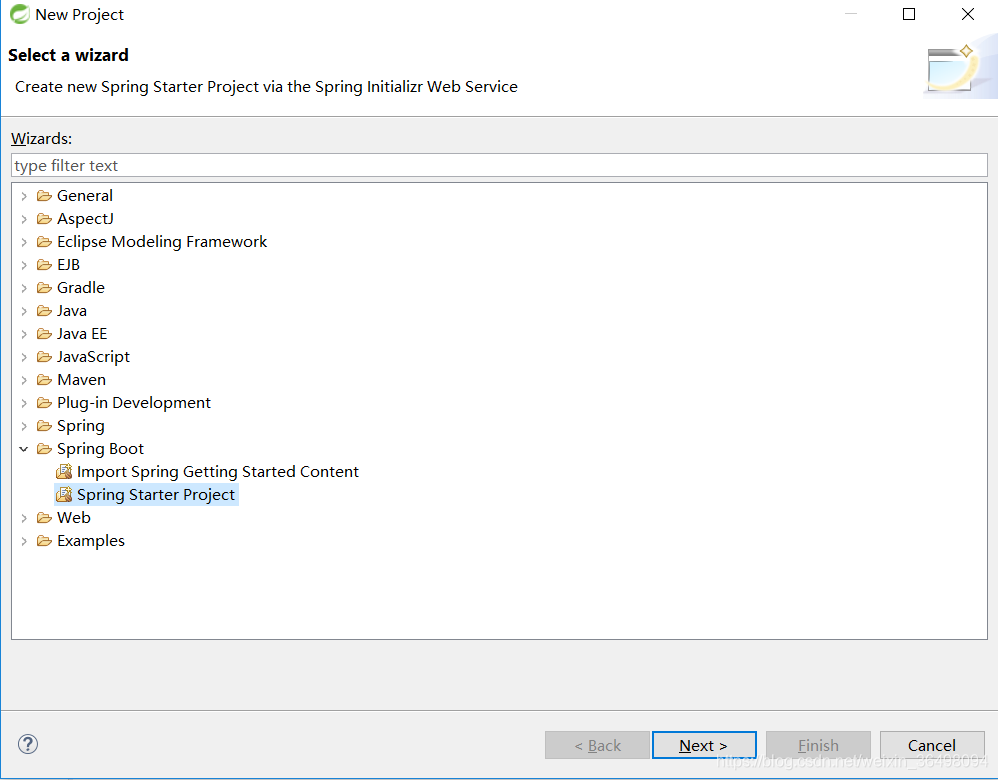Select the General tree label
This screenshot has height=780, width=998.
[x=85, y=195]
